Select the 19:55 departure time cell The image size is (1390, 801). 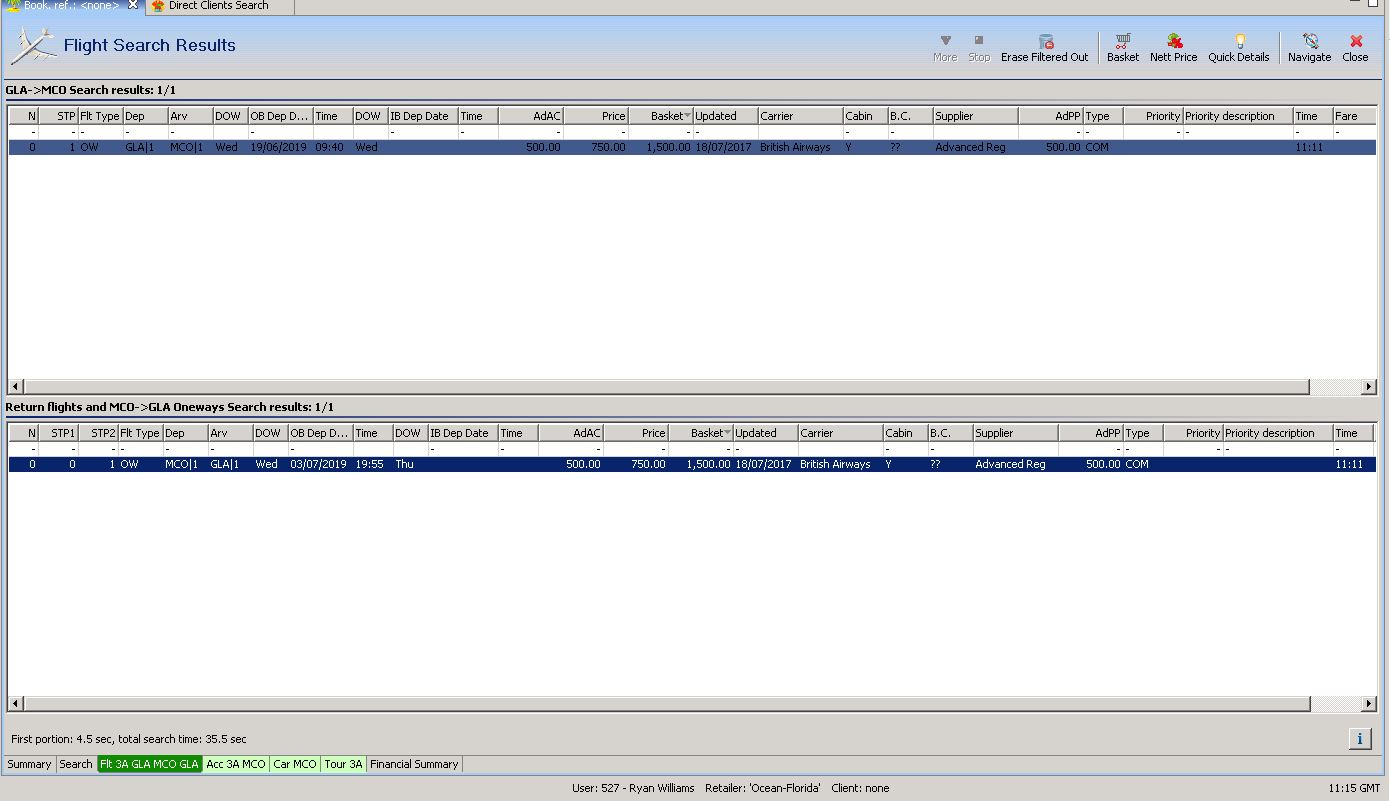tap(372, 464)
